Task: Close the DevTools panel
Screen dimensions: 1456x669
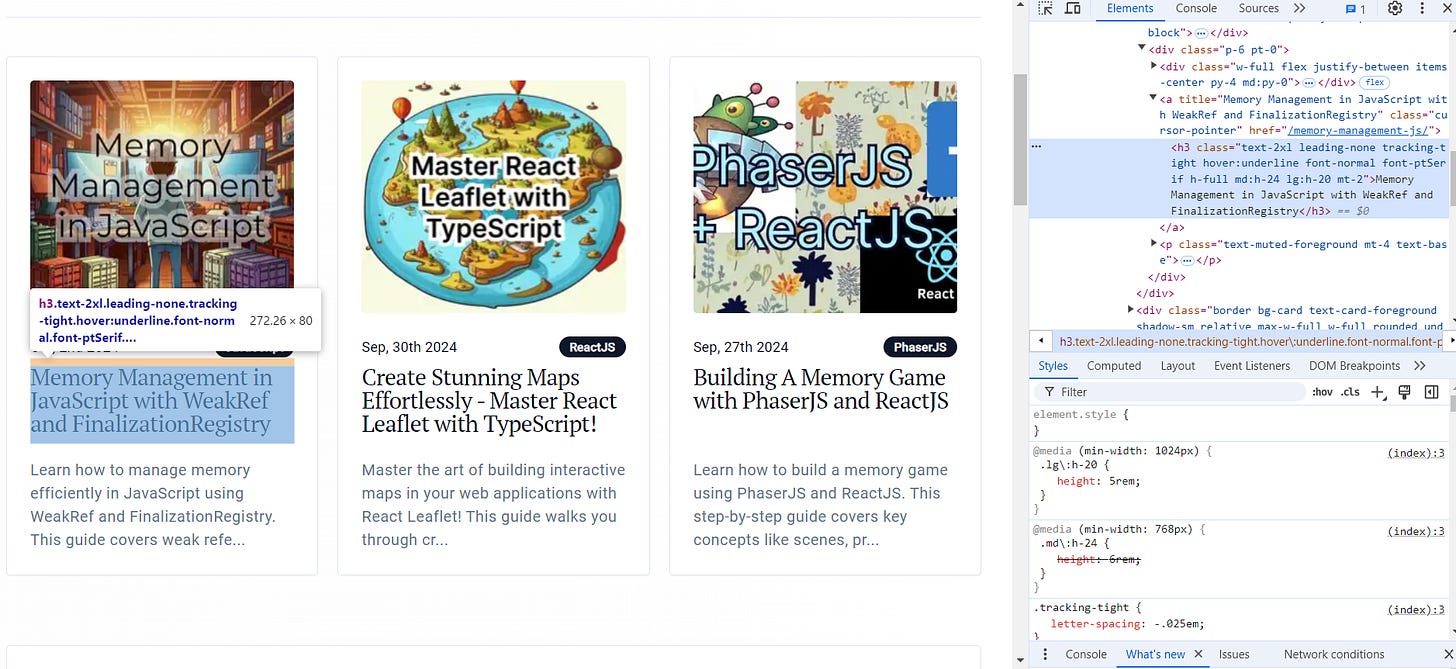Action: [x=1447, y=9]
